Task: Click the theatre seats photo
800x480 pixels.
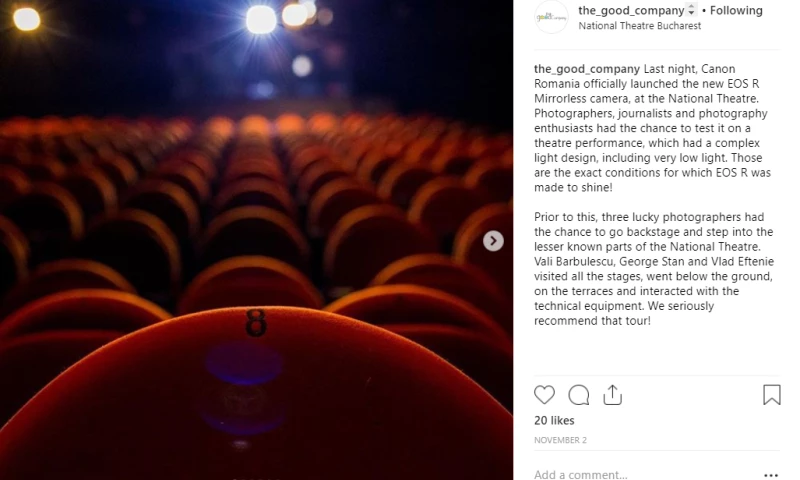Action: click(257, 240)
